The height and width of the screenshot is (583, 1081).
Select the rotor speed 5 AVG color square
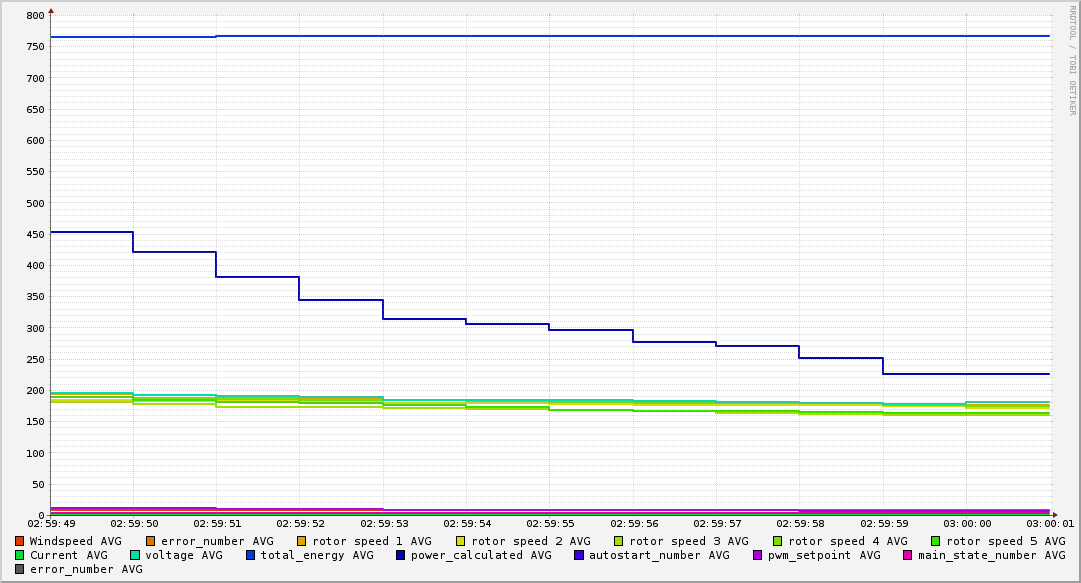pos(936,541)
